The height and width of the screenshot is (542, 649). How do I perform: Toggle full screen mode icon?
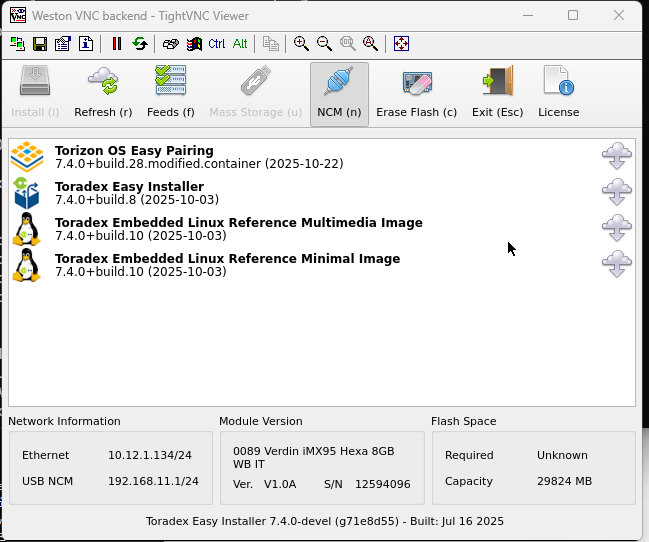pos(401,44)
